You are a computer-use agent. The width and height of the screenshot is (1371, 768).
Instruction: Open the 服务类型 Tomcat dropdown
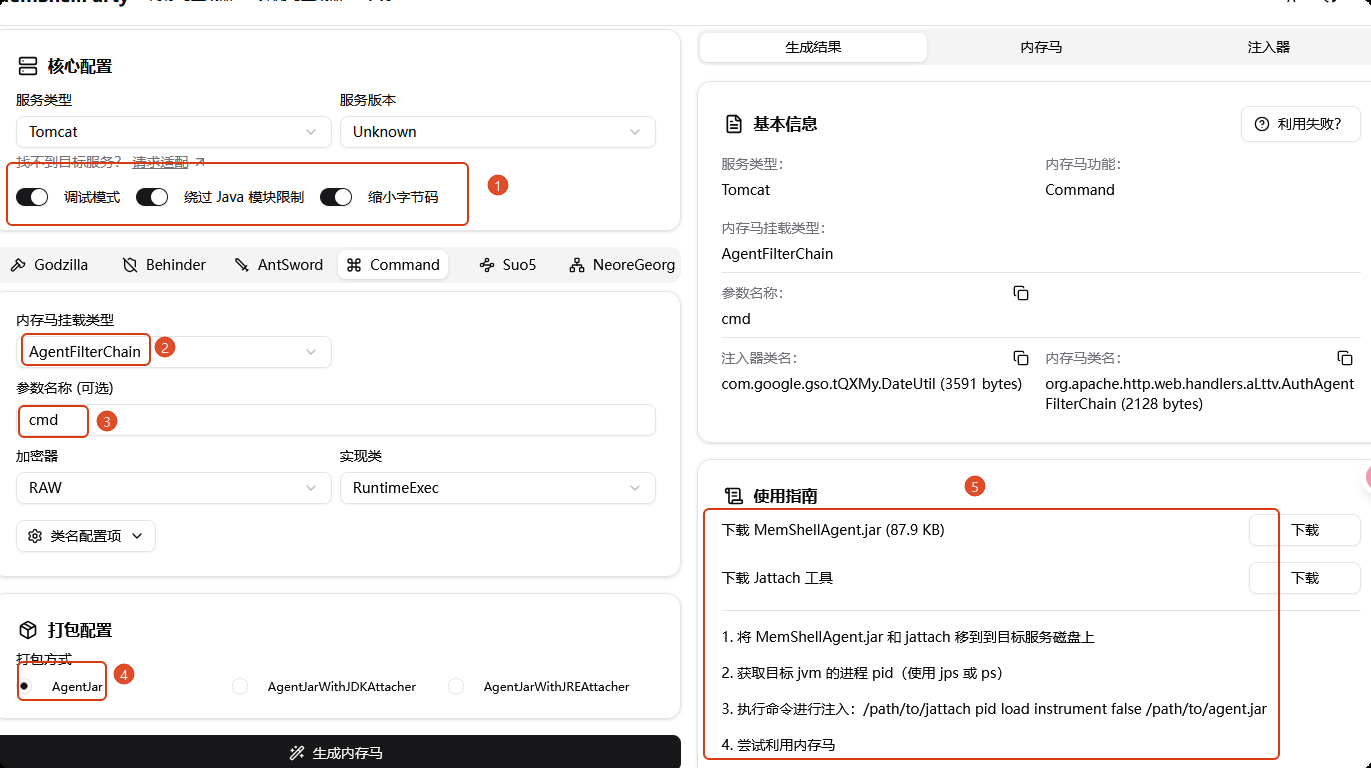tap(174, 132)
